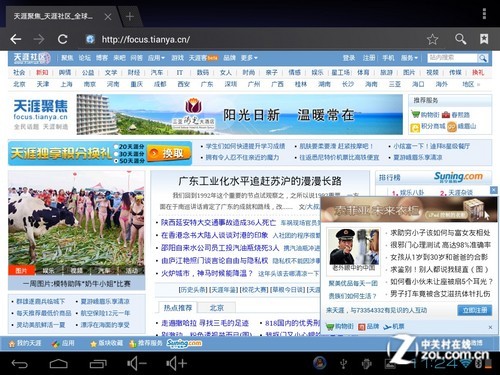Click the 注册 register link

click(x=369, y=58)
